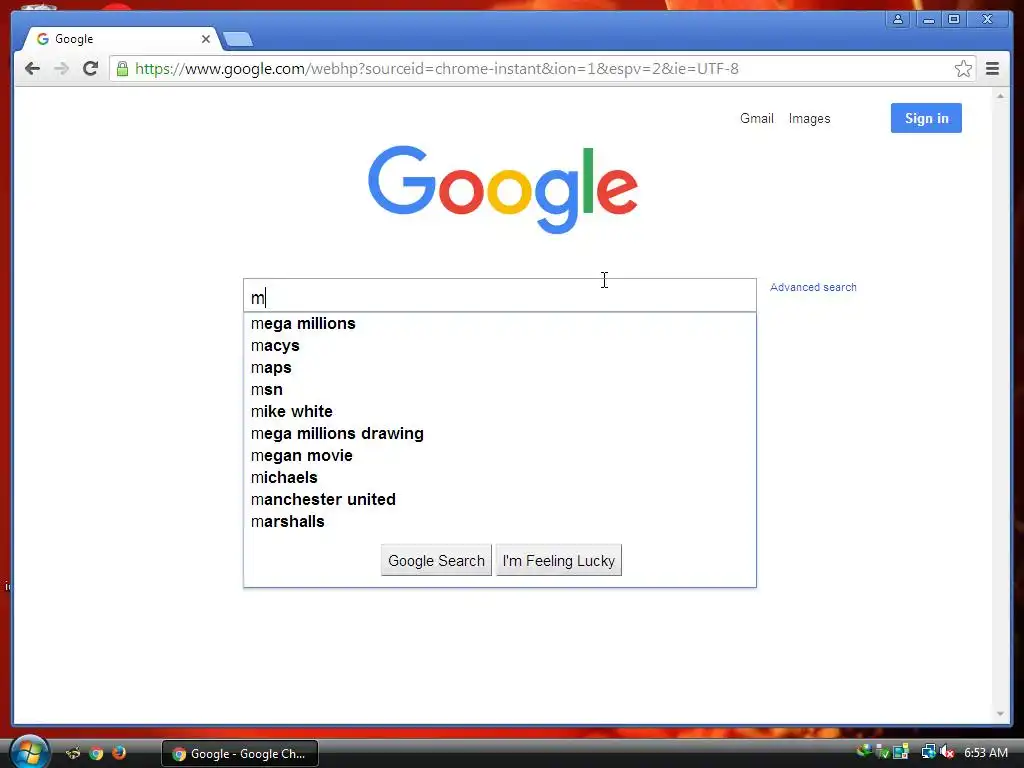1024x768 pixels.
Task: Reload the page with the refresh icon
Action: pos(91,69)
